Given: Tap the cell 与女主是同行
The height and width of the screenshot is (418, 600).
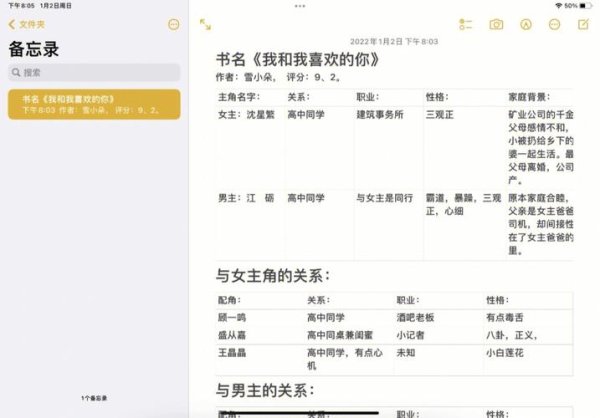Looking at the screenshot, I should [x=385, y=198].
